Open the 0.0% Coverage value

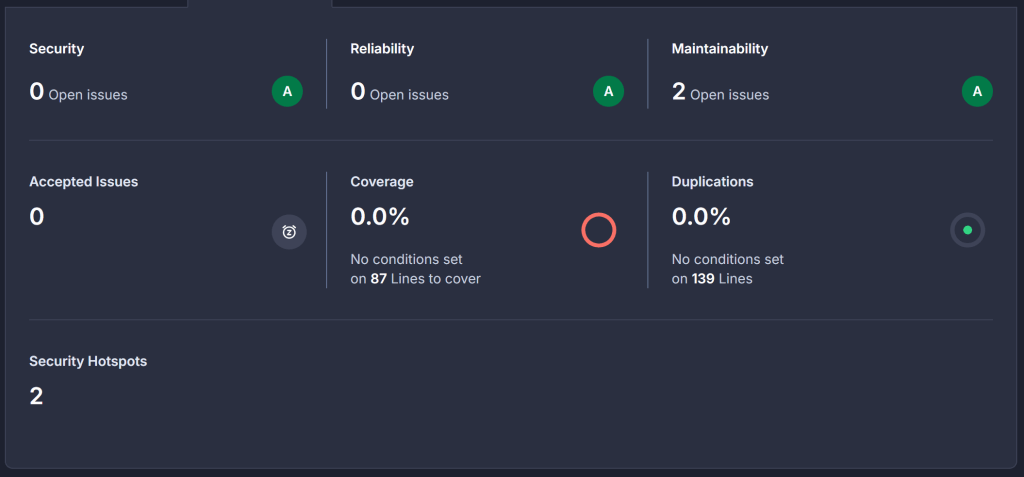click(380, 216)
